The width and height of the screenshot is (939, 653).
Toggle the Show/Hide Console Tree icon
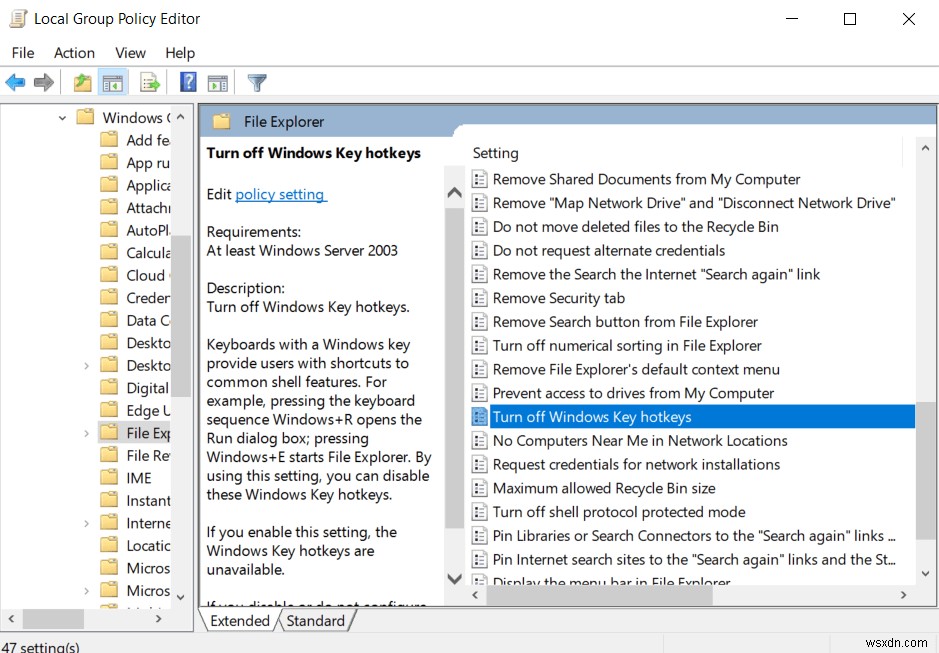(113, 82)
